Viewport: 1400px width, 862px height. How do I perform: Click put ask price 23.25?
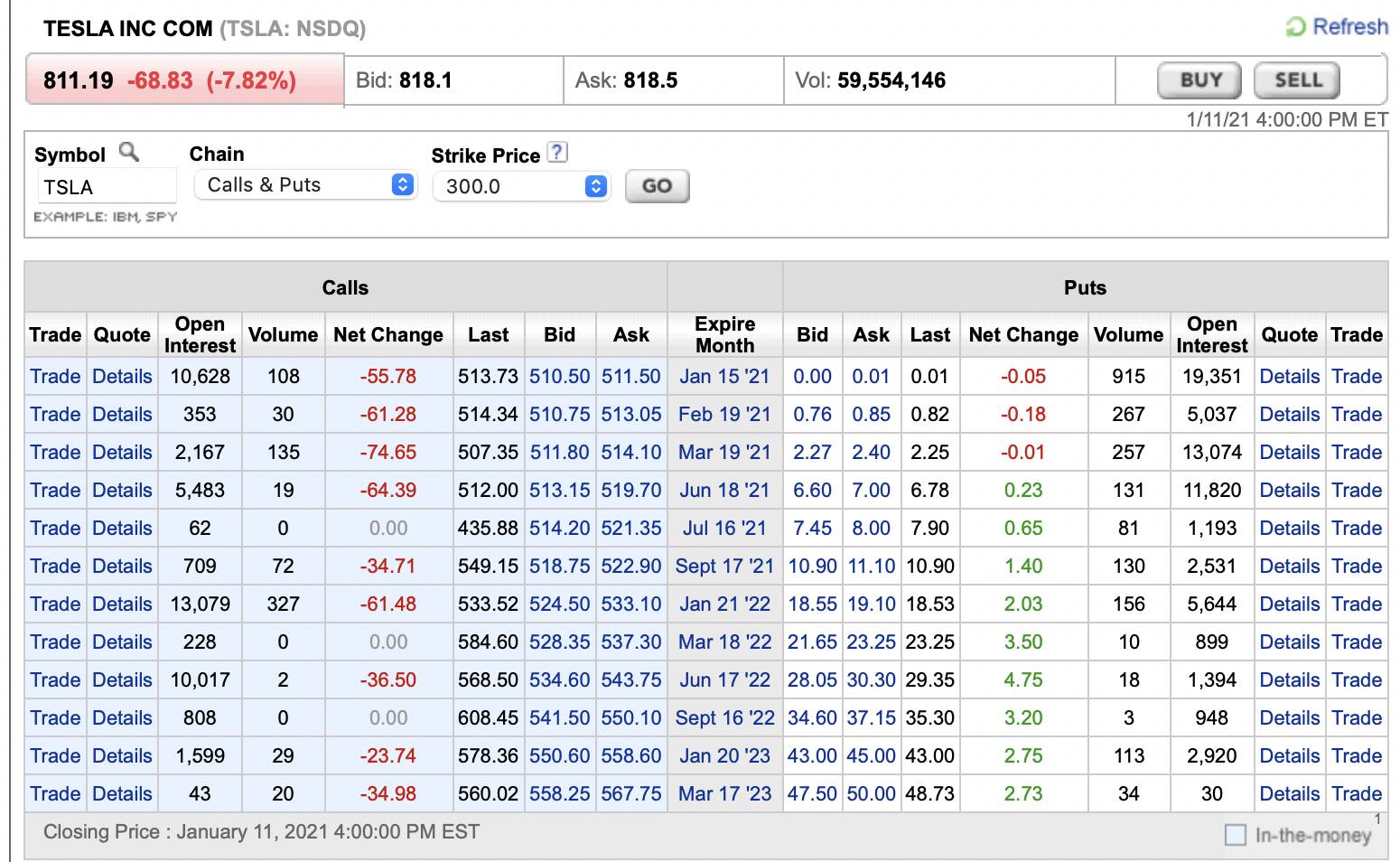point(872,642)
